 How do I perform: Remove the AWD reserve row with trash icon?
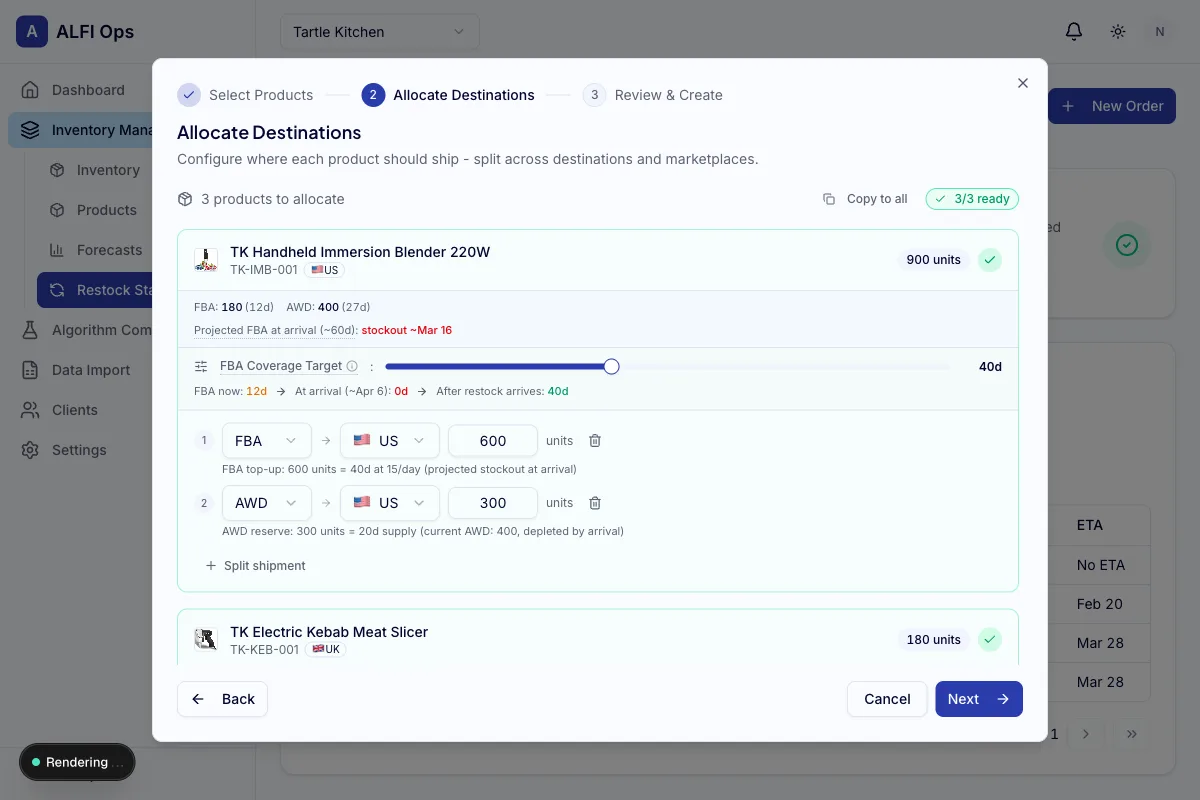click(595, 502)
